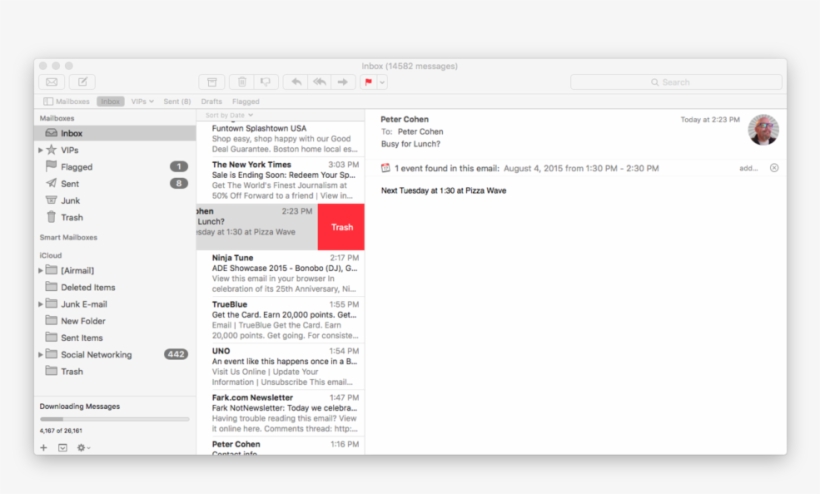The image size is (820, 494).
Task: Click the red Trash swipe button
Action: [x=341, y=227]
